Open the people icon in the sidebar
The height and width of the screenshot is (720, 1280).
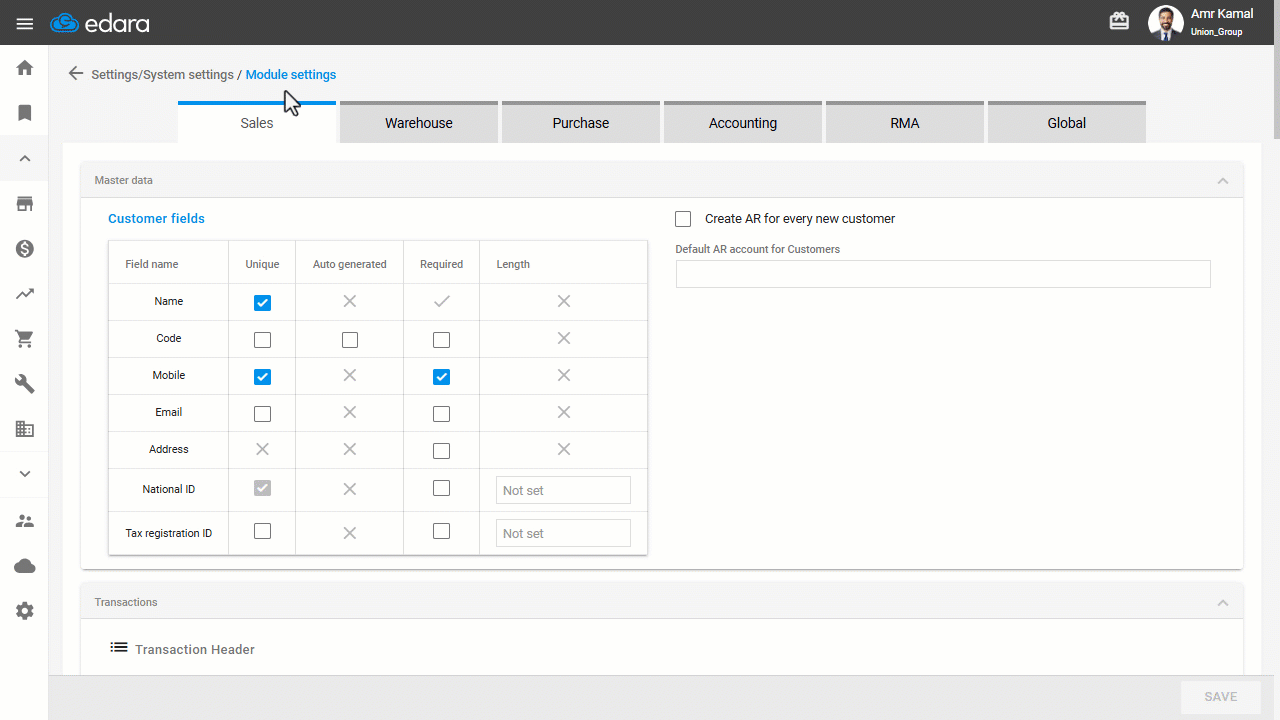(x=25, y=521)
